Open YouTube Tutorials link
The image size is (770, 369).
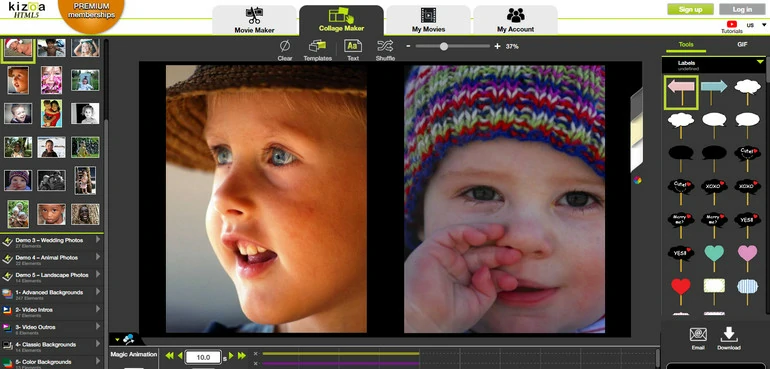[732, 27]
